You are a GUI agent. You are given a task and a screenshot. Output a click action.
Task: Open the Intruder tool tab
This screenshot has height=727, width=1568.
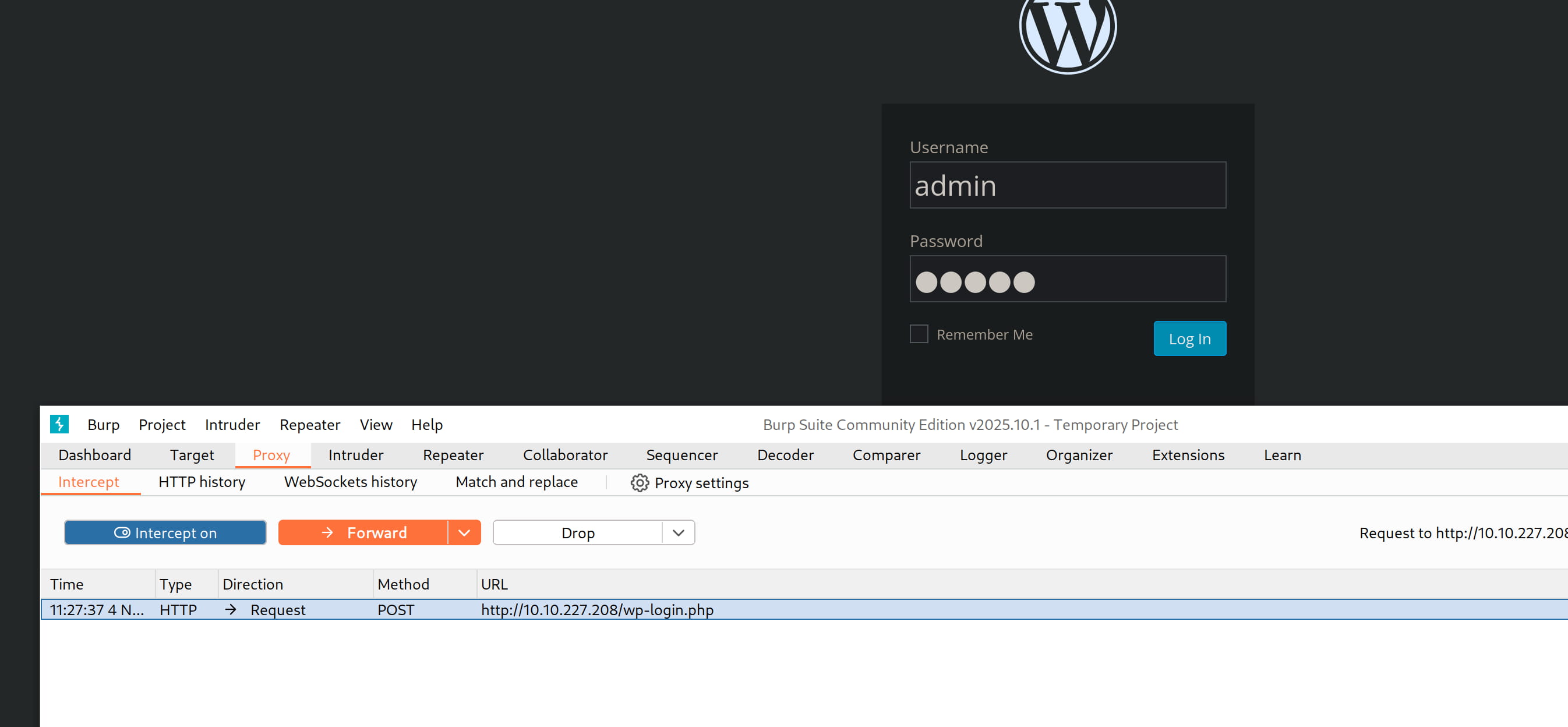pyautogui.click(x=355, y=455)
